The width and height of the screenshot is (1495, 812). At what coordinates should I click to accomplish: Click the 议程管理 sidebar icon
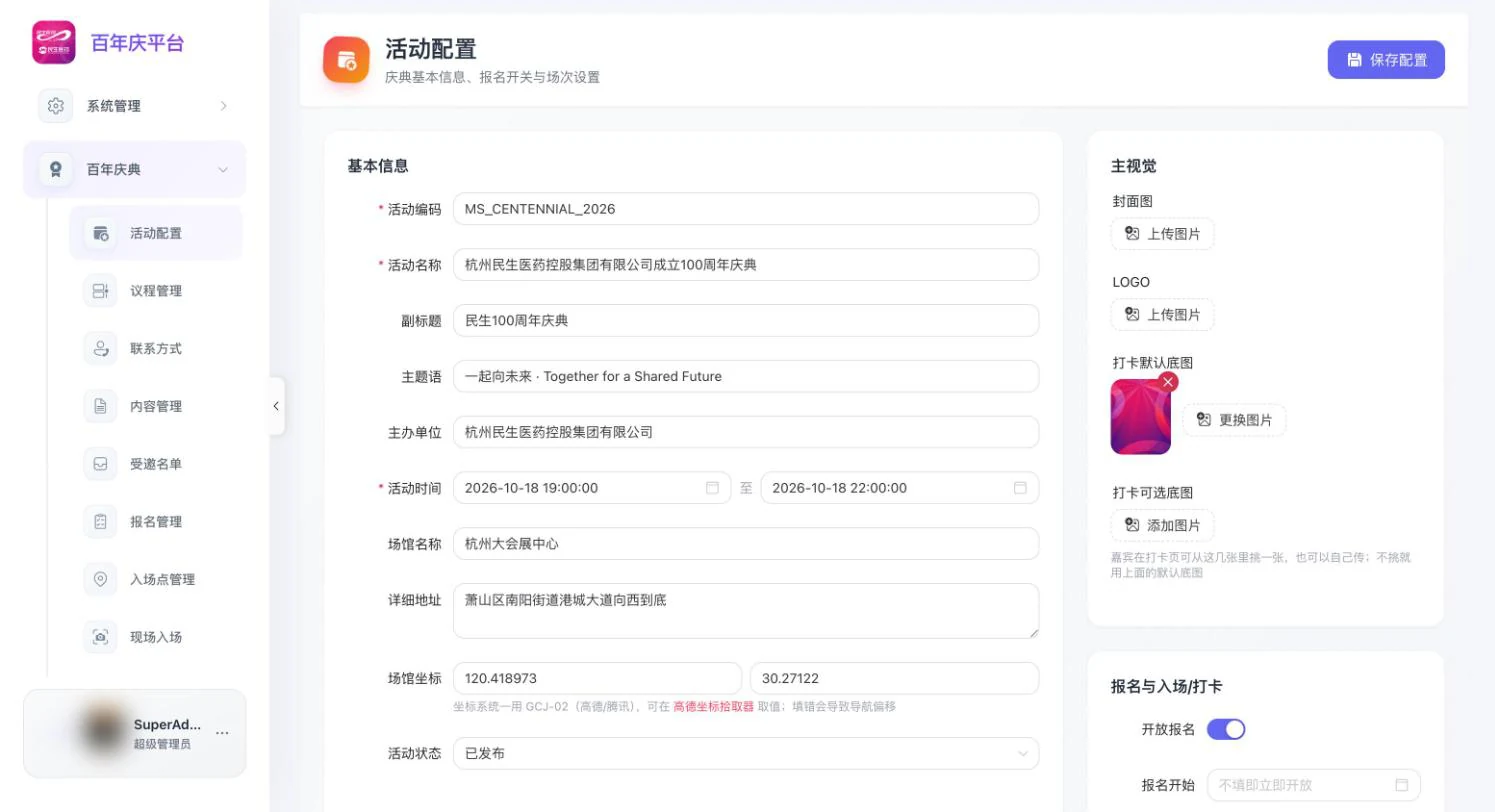click(x=100, y=291)
